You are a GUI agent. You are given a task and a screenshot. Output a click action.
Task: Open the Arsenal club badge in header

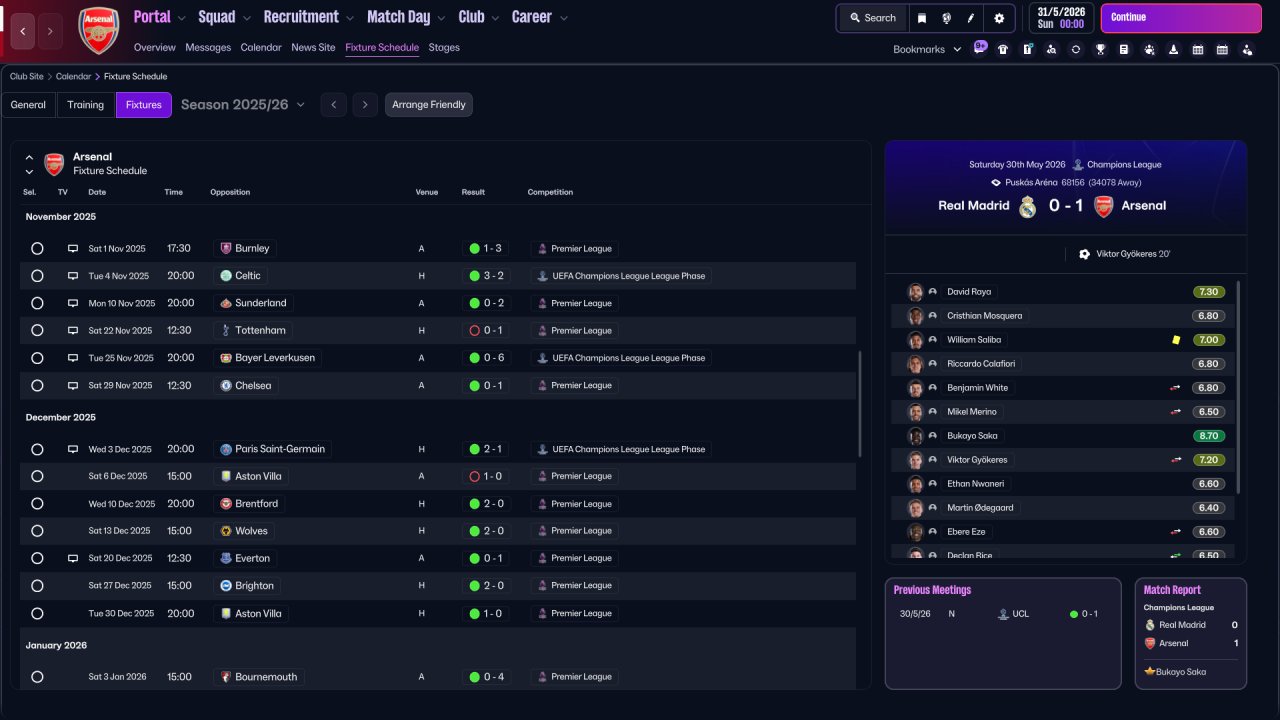click(x=98, y=31)
